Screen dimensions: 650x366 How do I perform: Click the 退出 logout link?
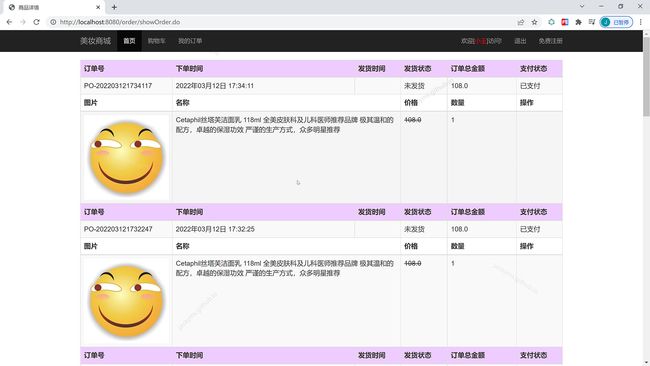[x=520, y=41]
